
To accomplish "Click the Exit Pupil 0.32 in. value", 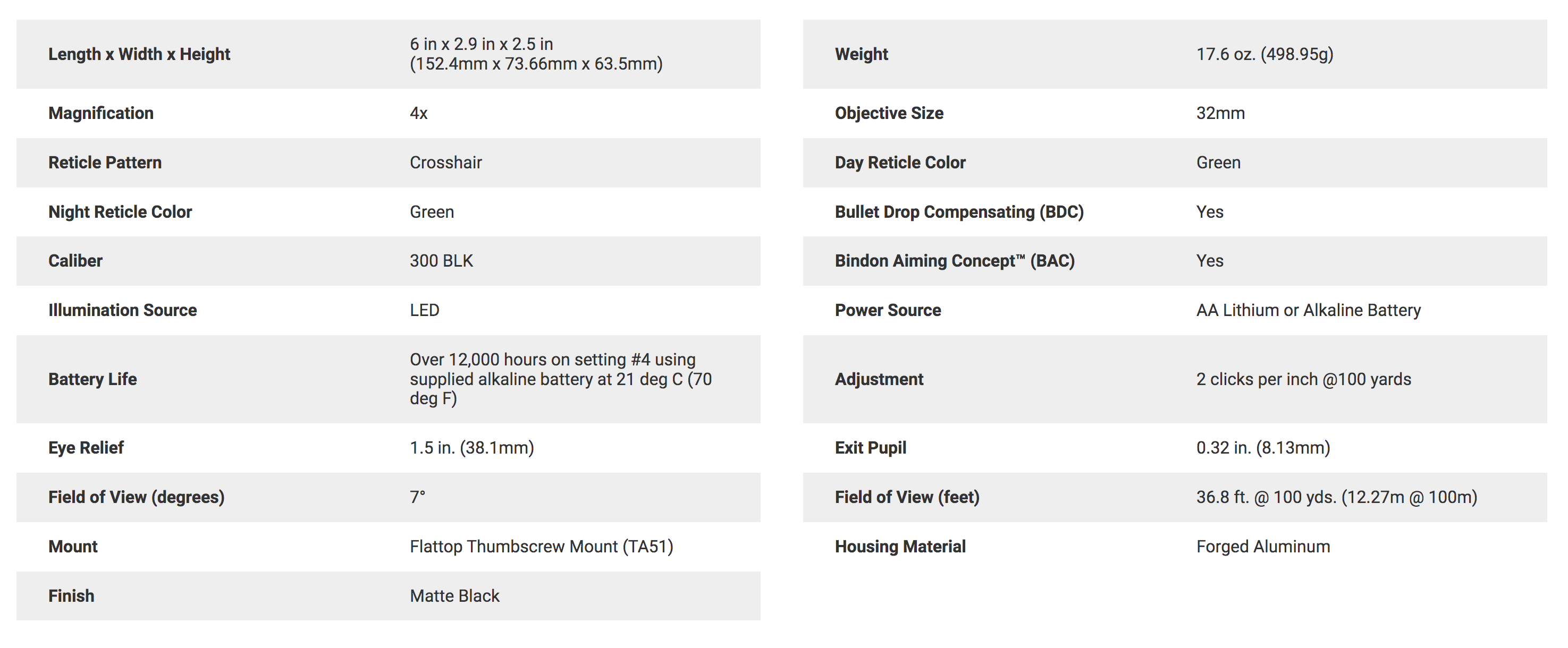I will (1263, 448).
